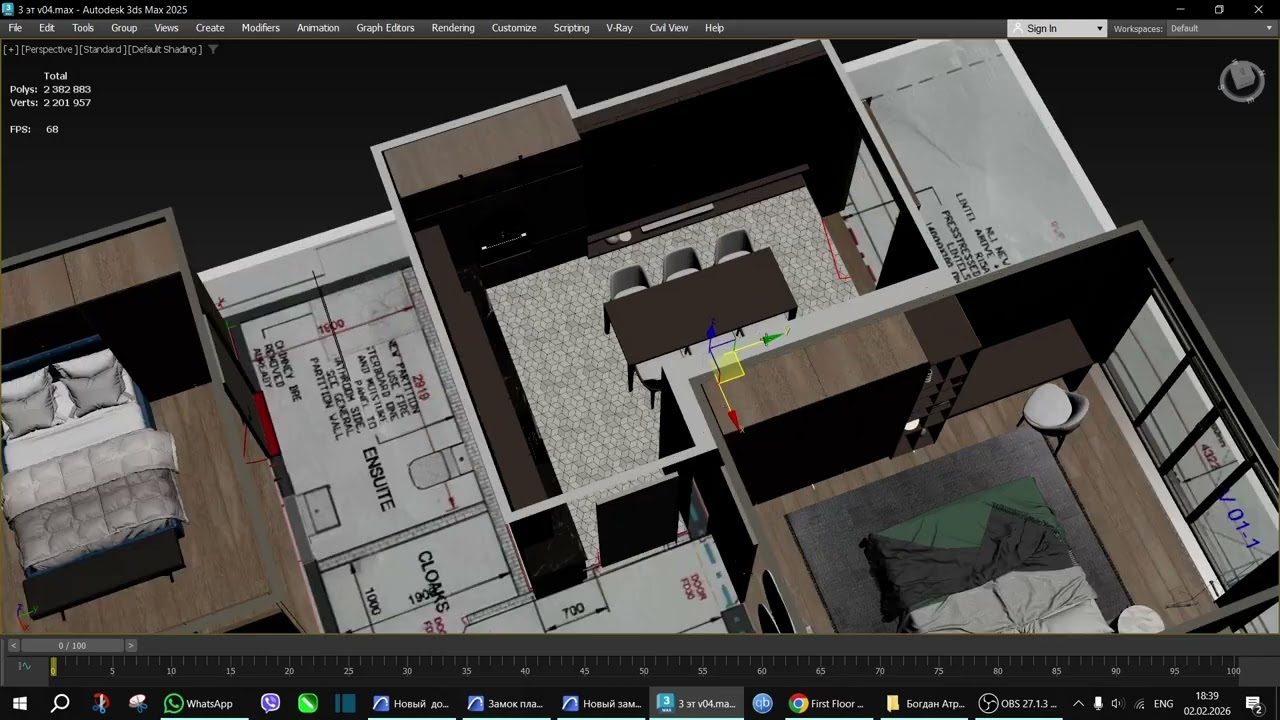The width and height of the screenshot is (1280, 720).
Task: Open the Graph Editors menu
Action: [x=385, y=28]
